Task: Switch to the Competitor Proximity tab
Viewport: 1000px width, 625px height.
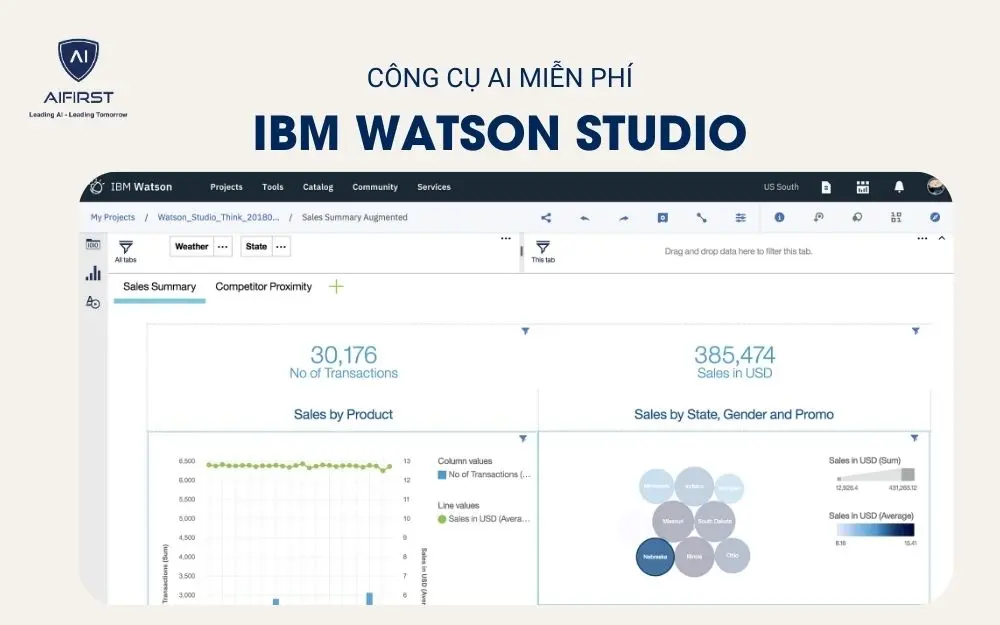Action: (263, 287)
